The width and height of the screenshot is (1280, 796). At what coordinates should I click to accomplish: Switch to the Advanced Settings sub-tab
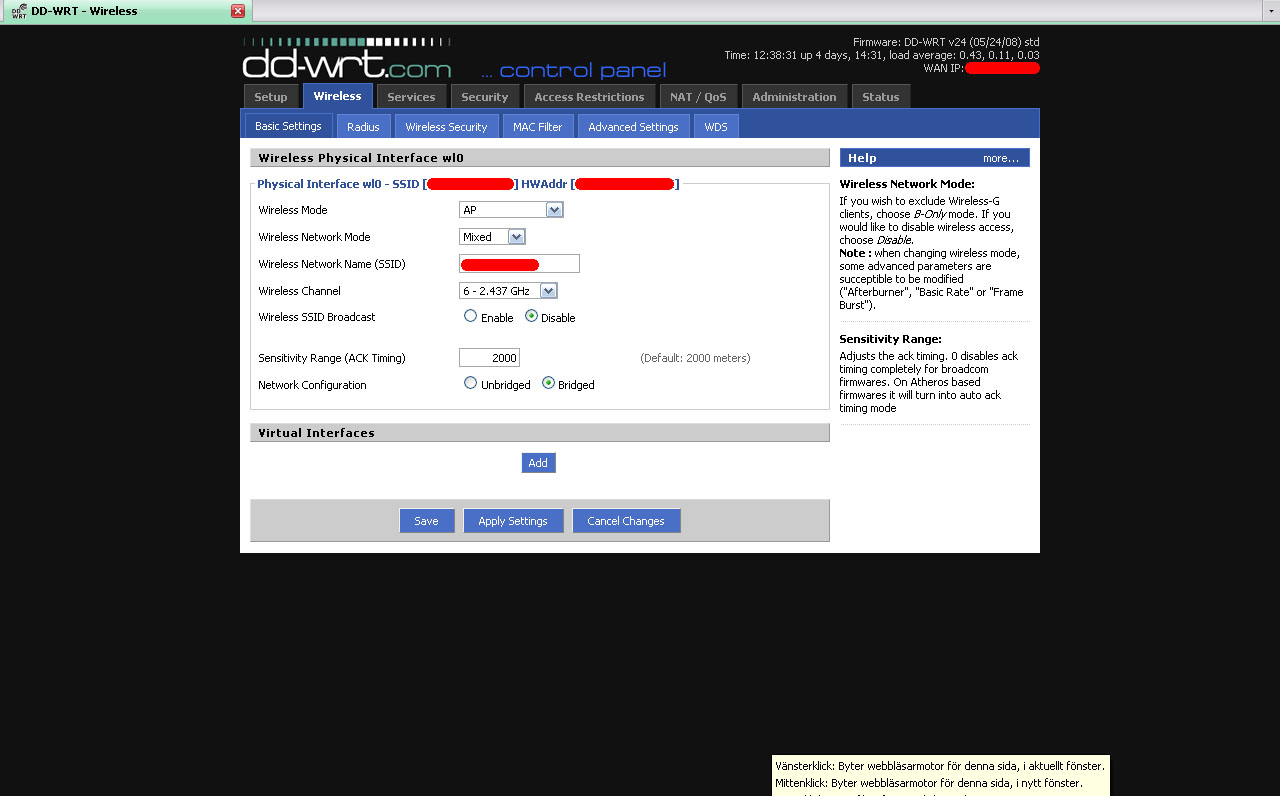click(633, 127)
